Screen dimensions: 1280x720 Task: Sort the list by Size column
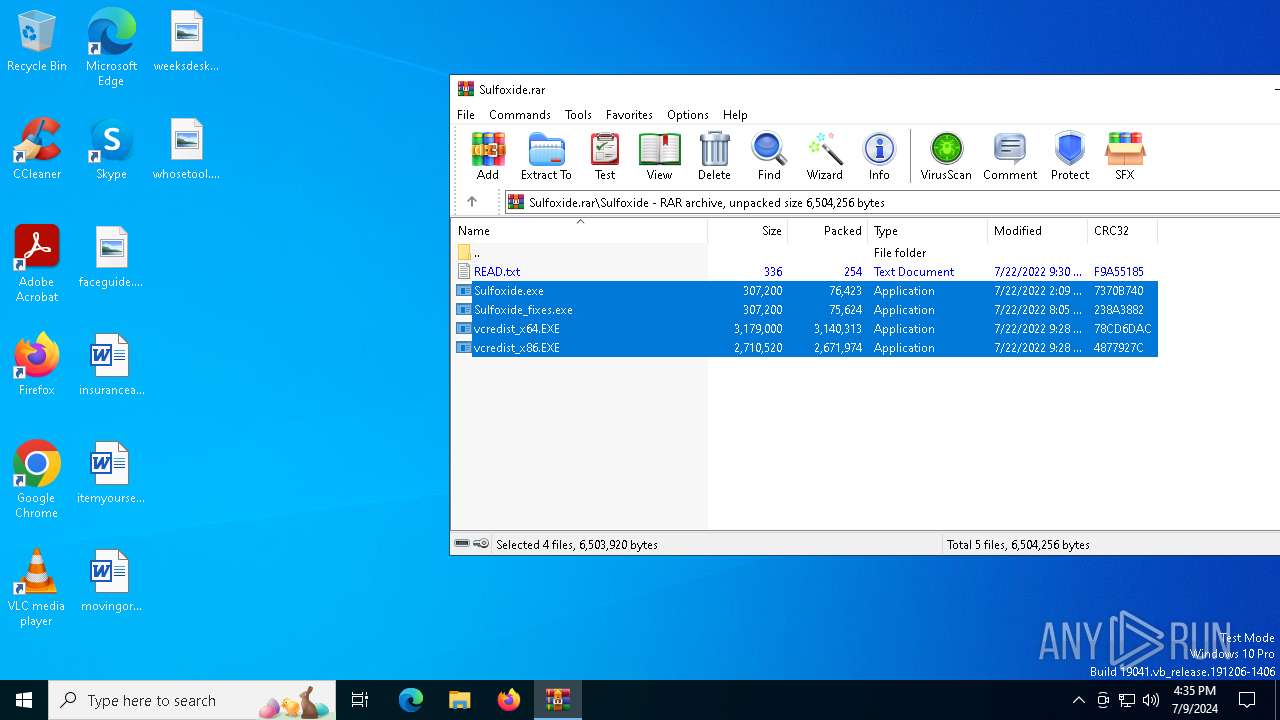[748, 231]
